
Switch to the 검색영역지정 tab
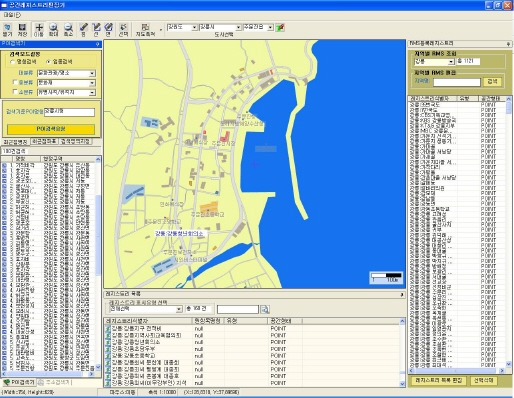[76, 142]
